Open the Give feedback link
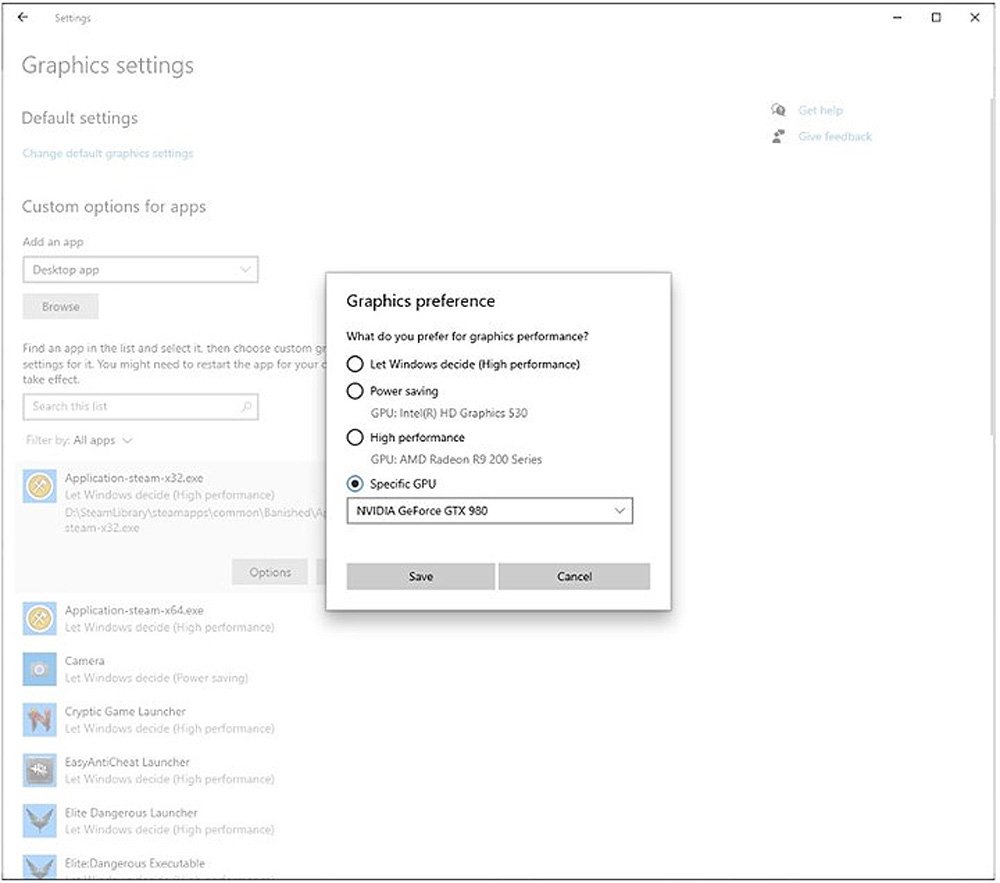1000x883 pixels. pos(835,136)
